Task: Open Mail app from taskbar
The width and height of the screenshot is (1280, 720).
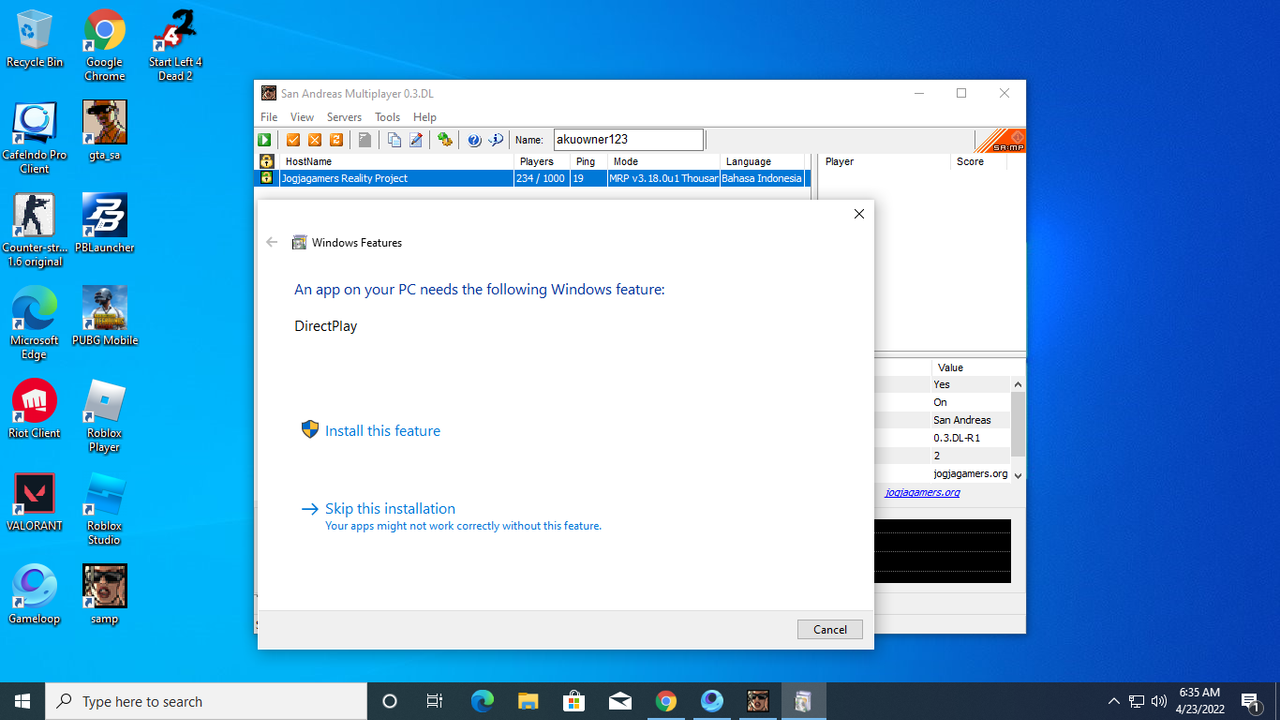Action: pos(619,701)
